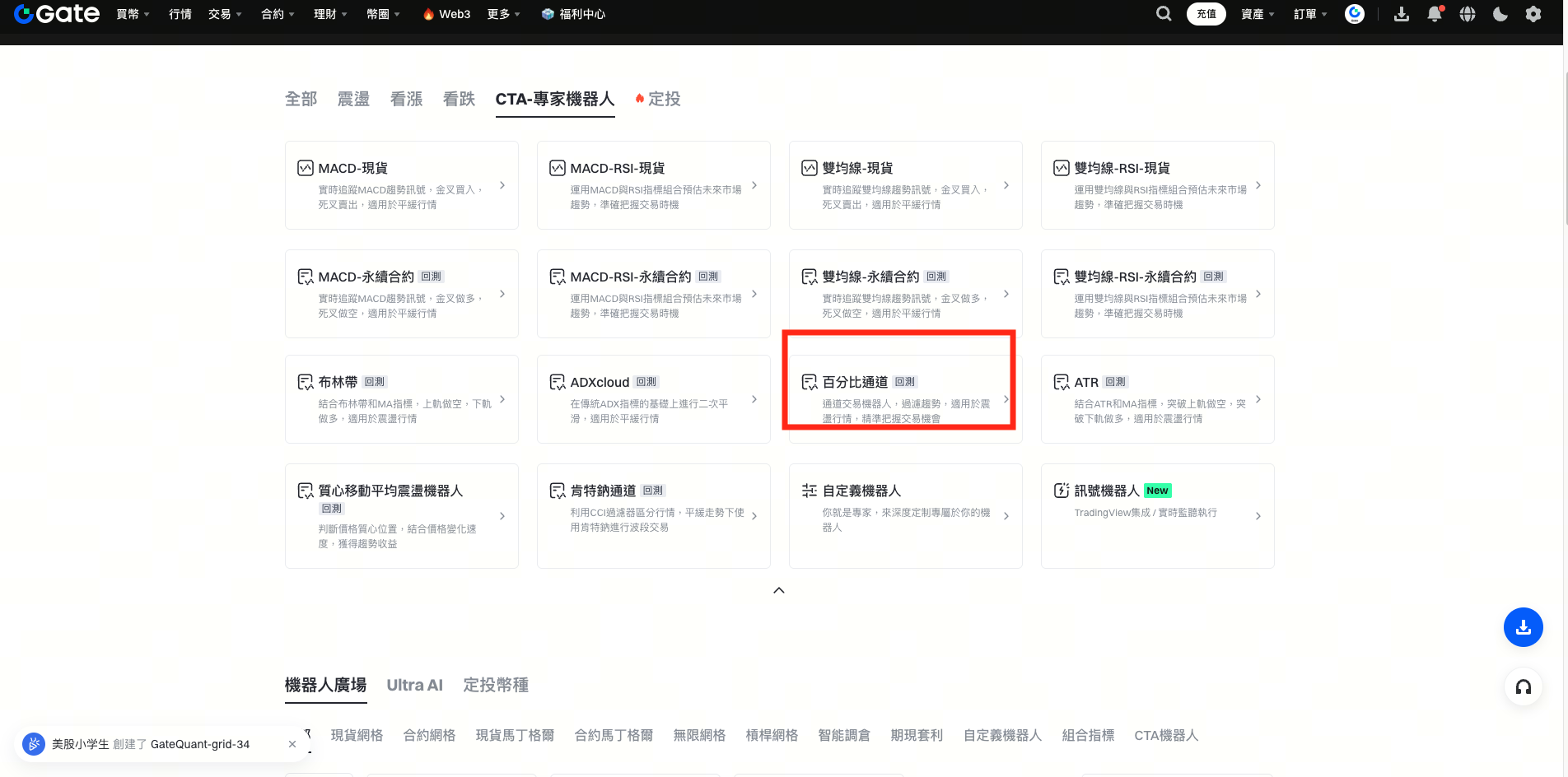Screen dimensions: 1568x777
Task: Click the blue floating download button
Action: coord(1523,628)
